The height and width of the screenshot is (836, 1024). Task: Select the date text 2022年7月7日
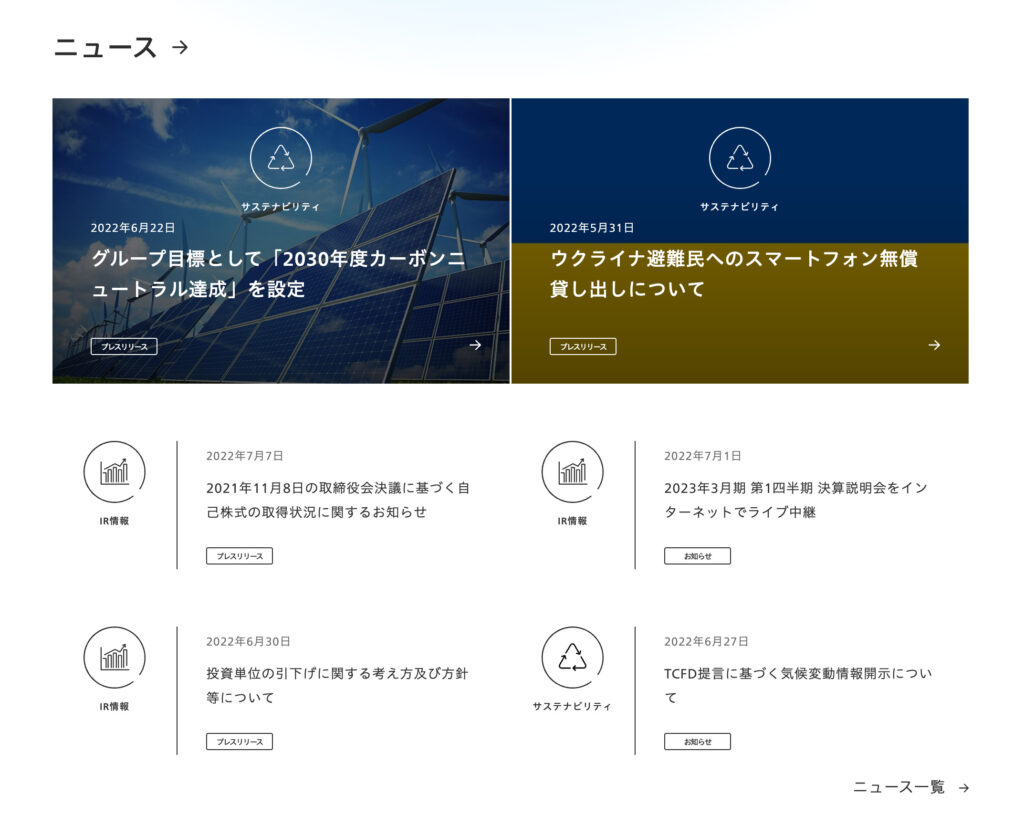pyautogui.click(x=245, y=456)
